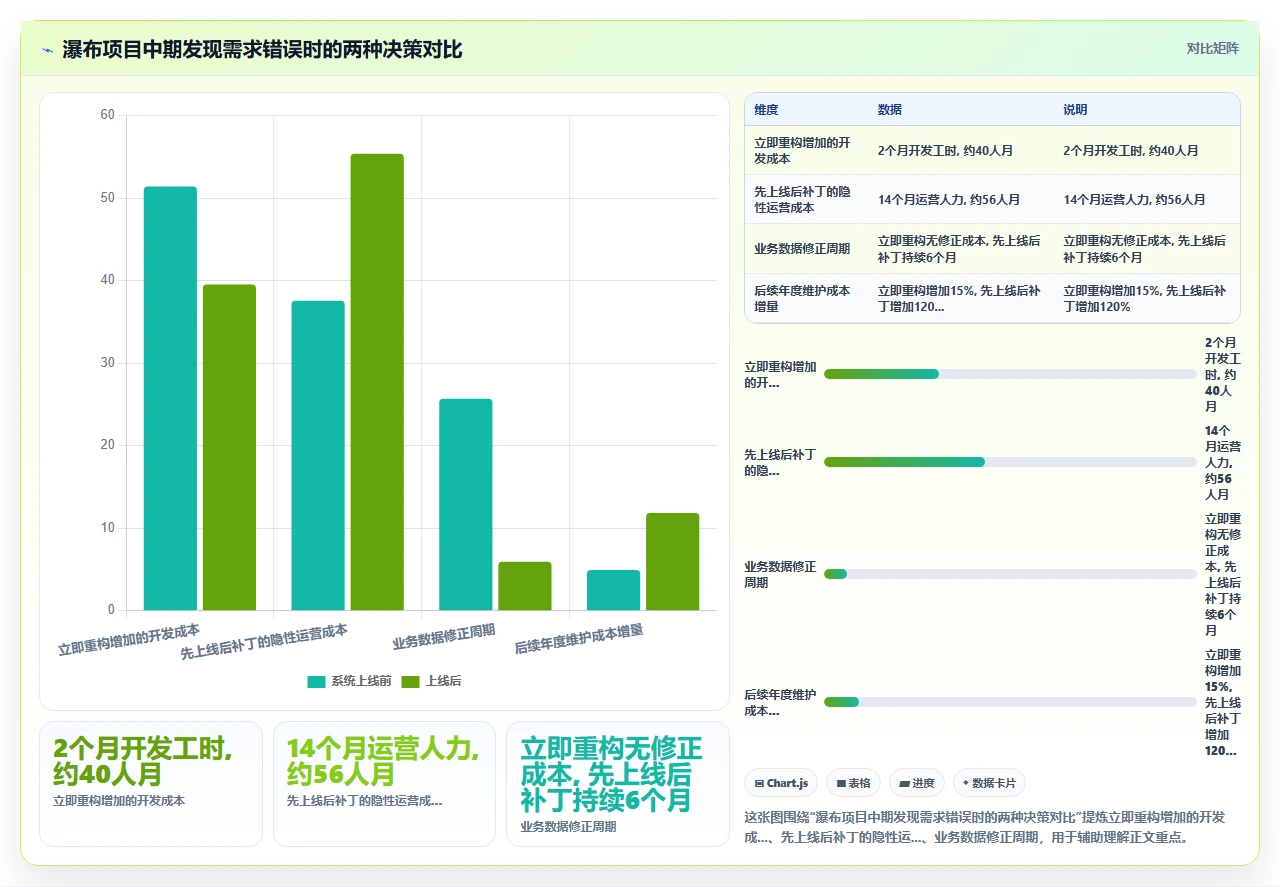The image size is (1280, 887).
Task: Click the bar icon in 进度 chip
Action: tap(904, 783)
